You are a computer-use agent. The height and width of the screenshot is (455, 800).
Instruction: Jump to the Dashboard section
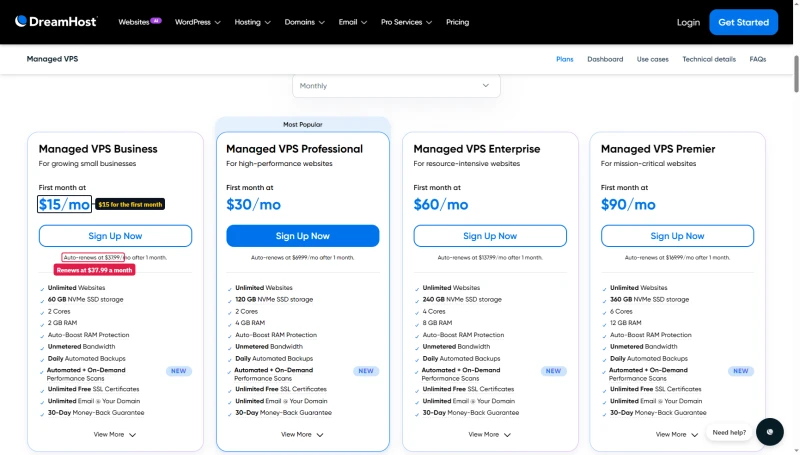pyautogui.click(x=605, y=59)
